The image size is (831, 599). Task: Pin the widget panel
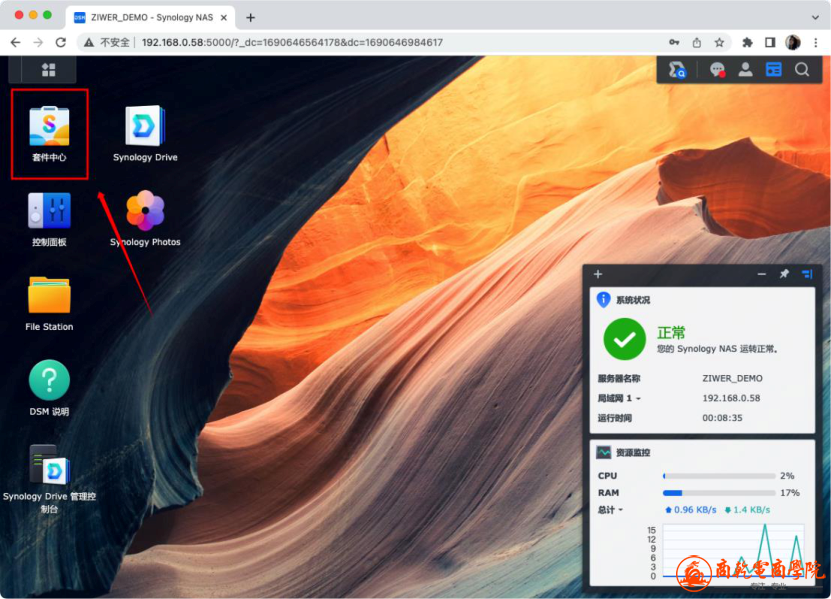pos(784,274)
